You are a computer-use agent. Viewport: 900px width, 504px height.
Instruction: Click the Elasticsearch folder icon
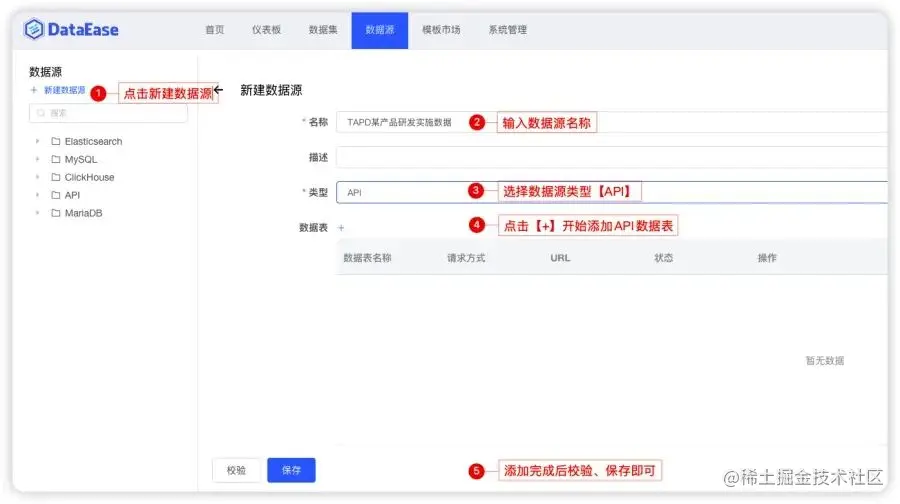[56, 141]
